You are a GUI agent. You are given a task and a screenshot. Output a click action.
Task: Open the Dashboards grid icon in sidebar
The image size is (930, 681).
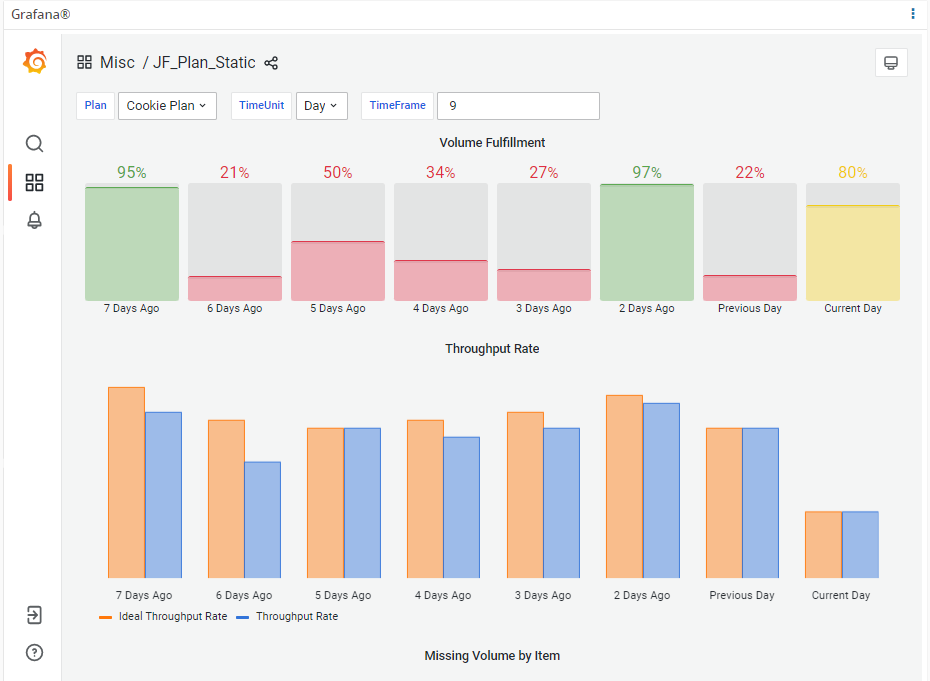click(35, 182)
